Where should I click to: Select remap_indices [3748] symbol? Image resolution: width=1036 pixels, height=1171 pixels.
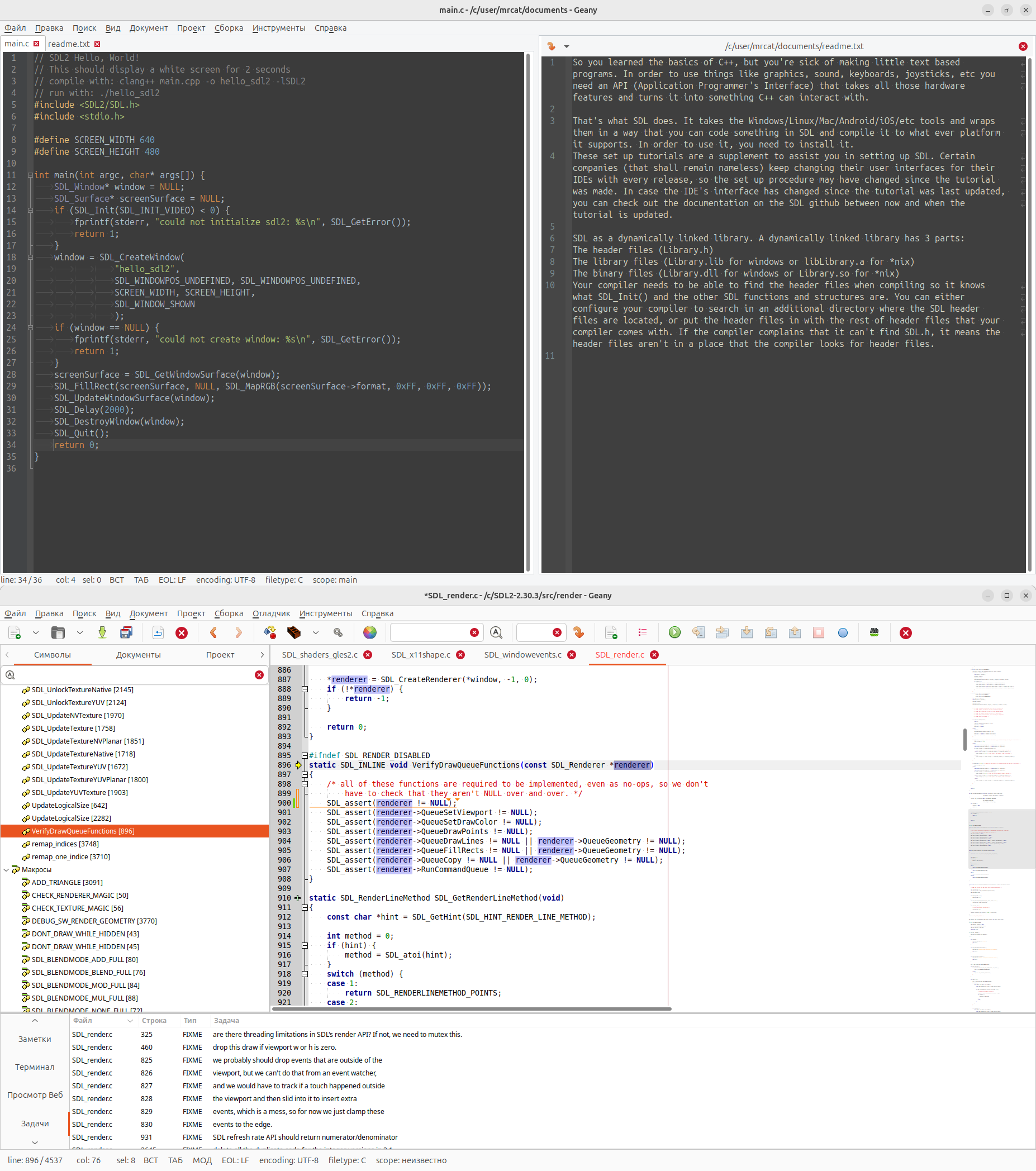tap(65, 844)
